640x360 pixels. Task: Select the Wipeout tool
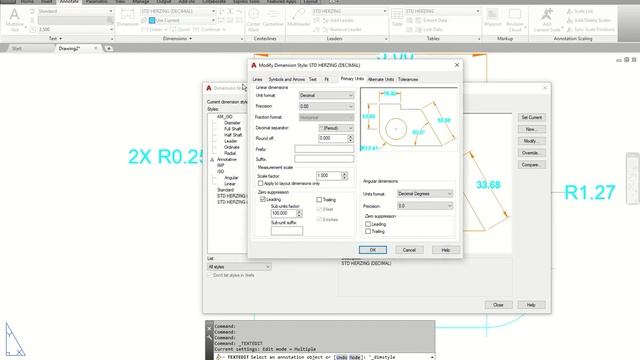point(492,18)
